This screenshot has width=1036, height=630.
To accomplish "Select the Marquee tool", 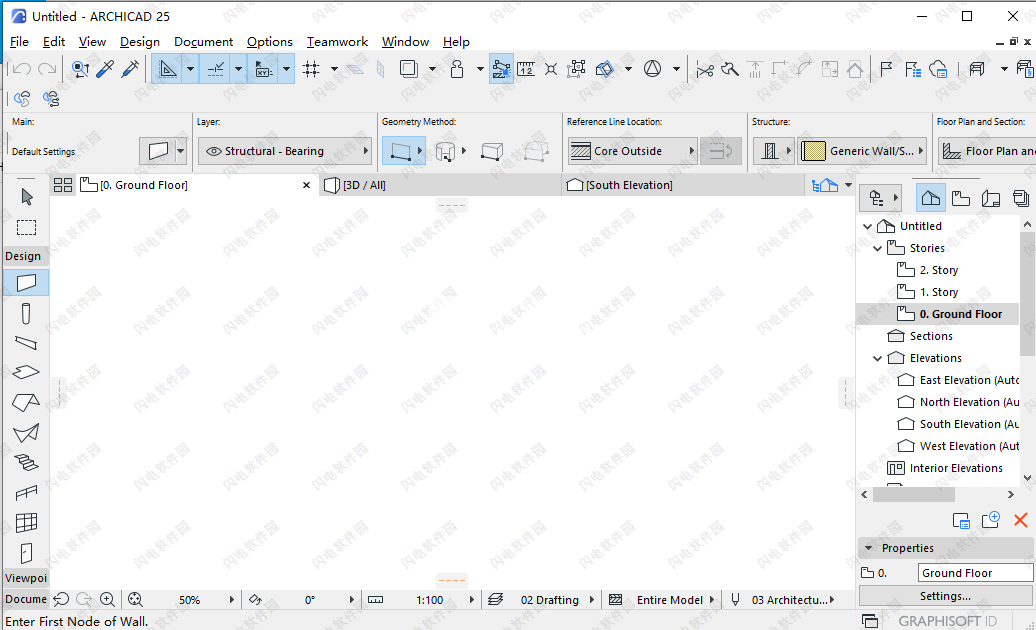I will coord(26,227).
